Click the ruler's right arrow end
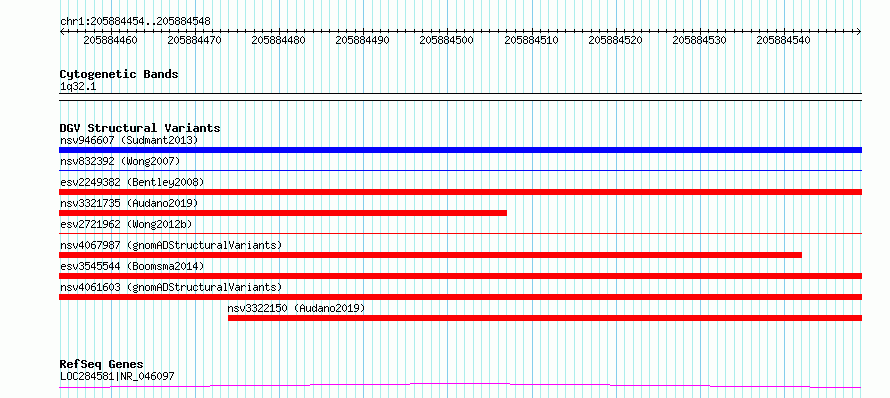The width and height of the screenshot is (890, 398). 859,32
